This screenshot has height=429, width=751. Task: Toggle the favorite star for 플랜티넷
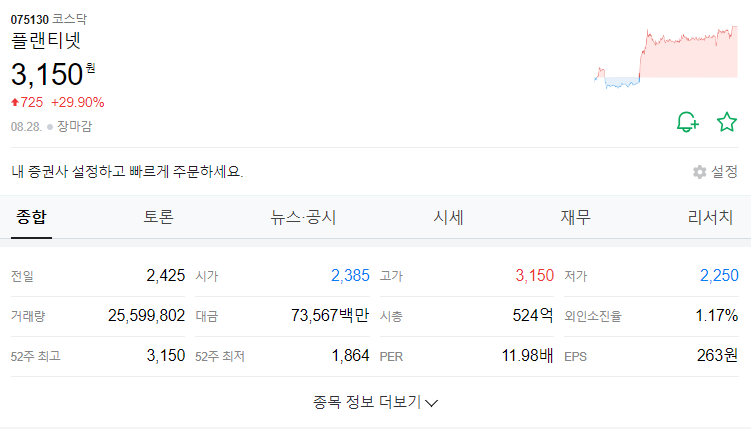point(727,122)
